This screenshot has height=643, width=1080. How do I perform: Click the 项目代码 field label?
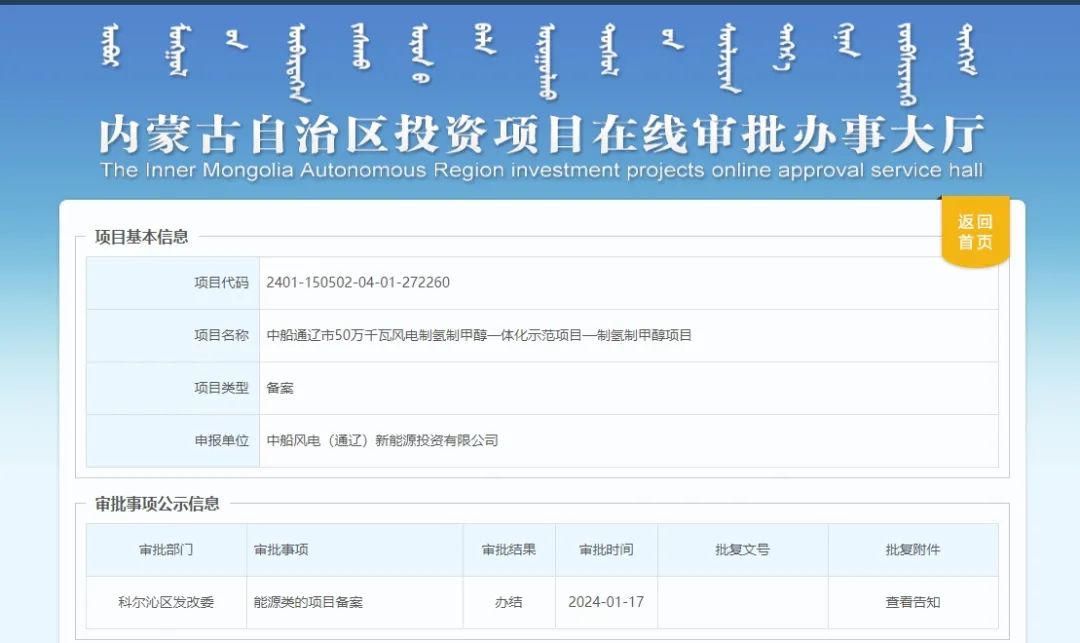point(221,283)
